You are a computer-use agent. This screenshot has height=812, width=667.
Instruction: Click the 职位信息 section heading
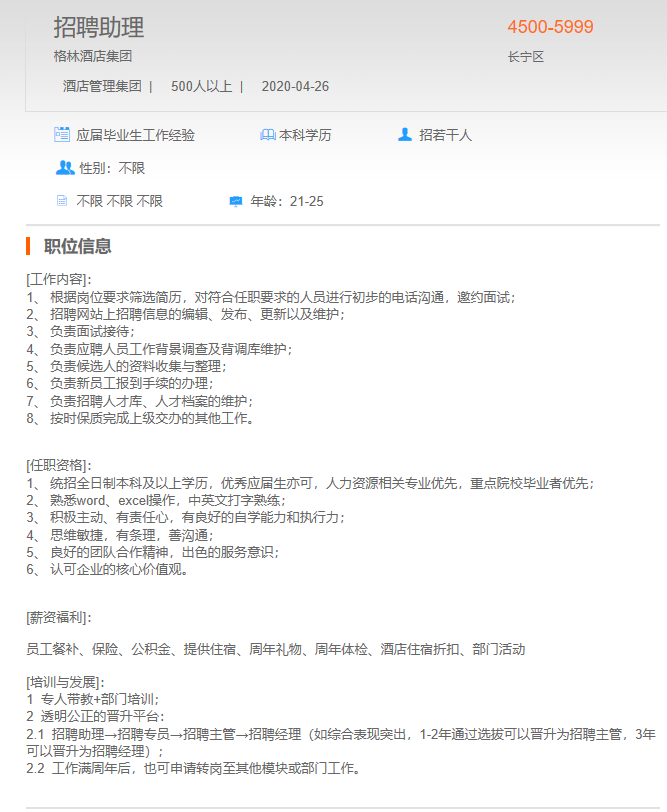coord(78,246)
